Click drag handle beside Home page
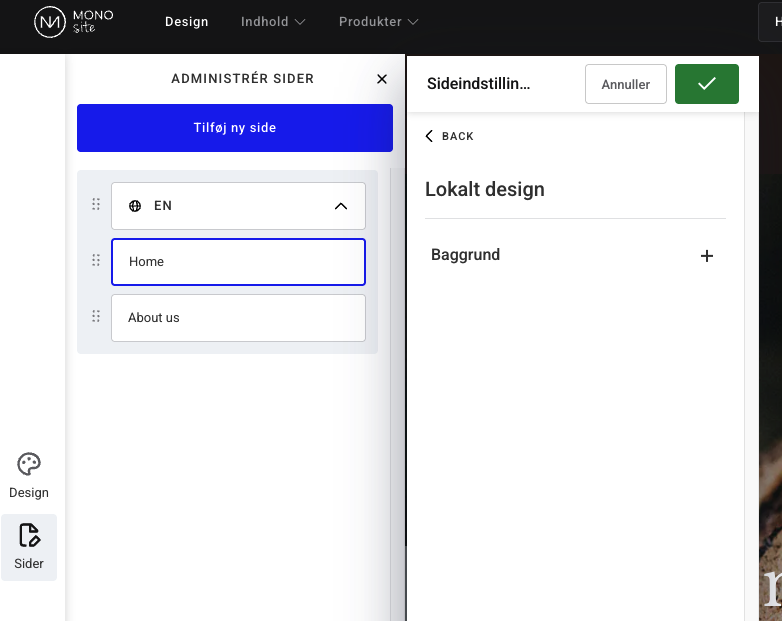 pyautogui.click(x=96, y=261)
